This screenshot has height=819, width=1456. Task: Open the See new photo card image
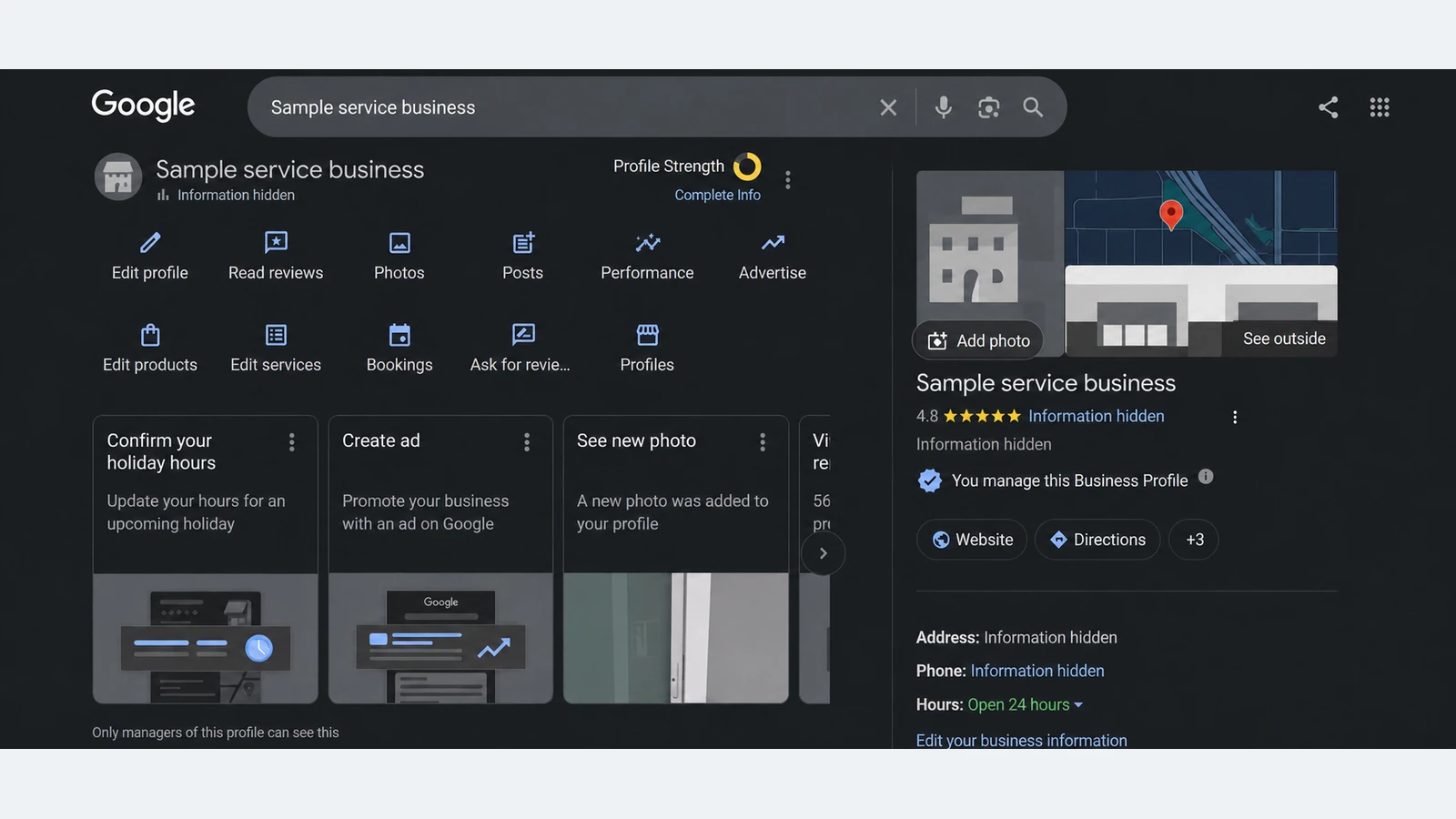click(676, 638)
